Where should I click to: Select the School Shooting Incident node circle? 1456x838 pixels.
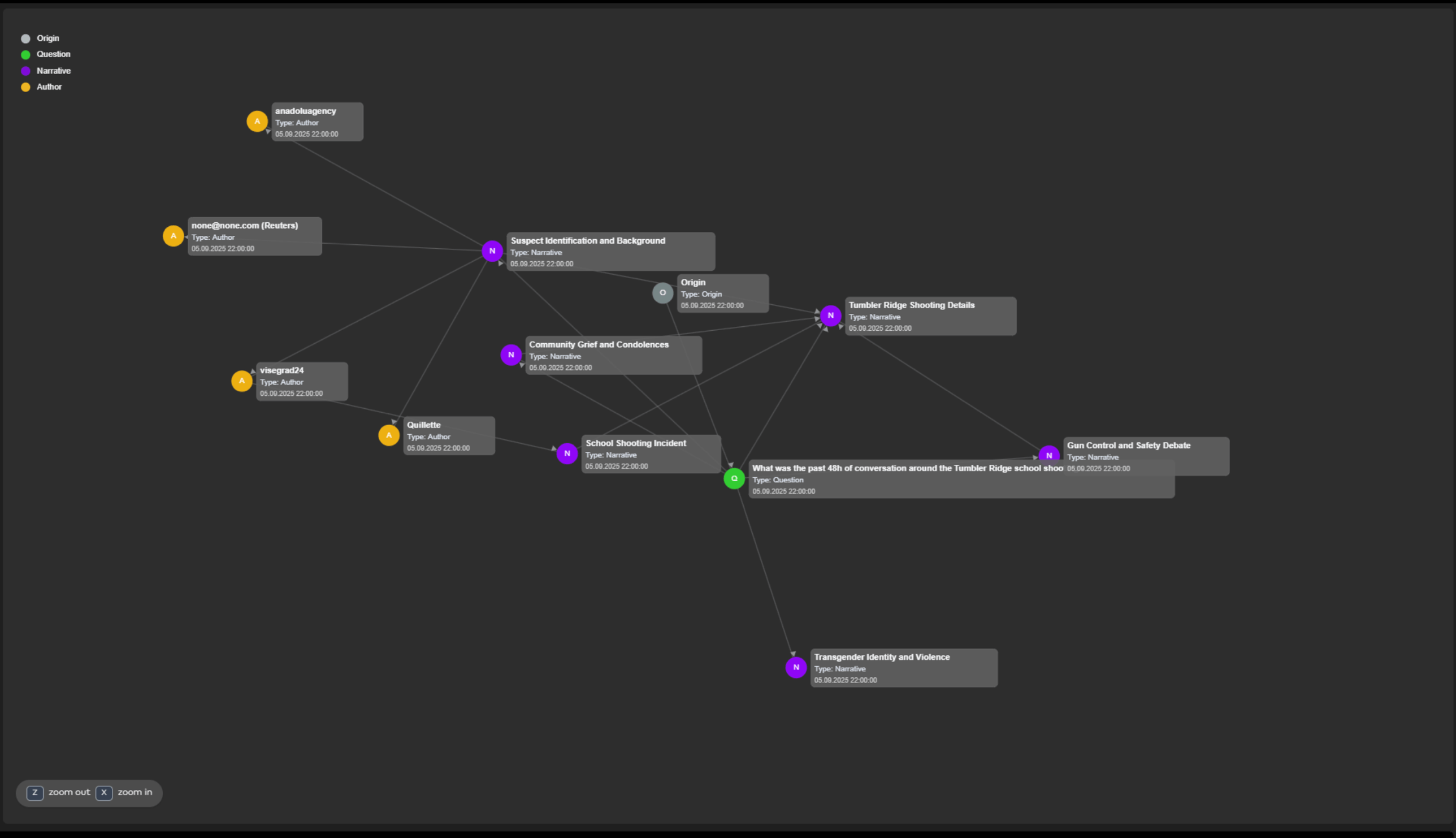pyautogui.click(x=567, y=453)
